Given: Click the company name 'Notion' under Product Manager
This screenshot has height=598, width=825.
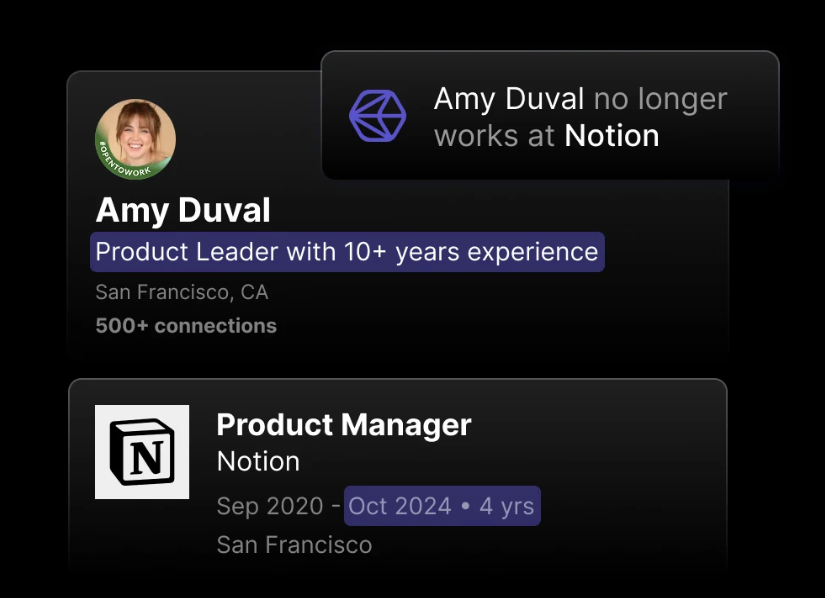Looking at the screenshot, I should click(x=258, y=461).
